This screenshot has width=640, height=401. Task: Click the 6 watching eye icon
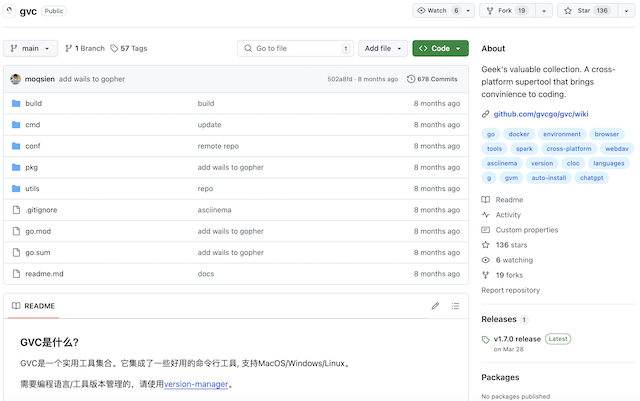[485, 260]
